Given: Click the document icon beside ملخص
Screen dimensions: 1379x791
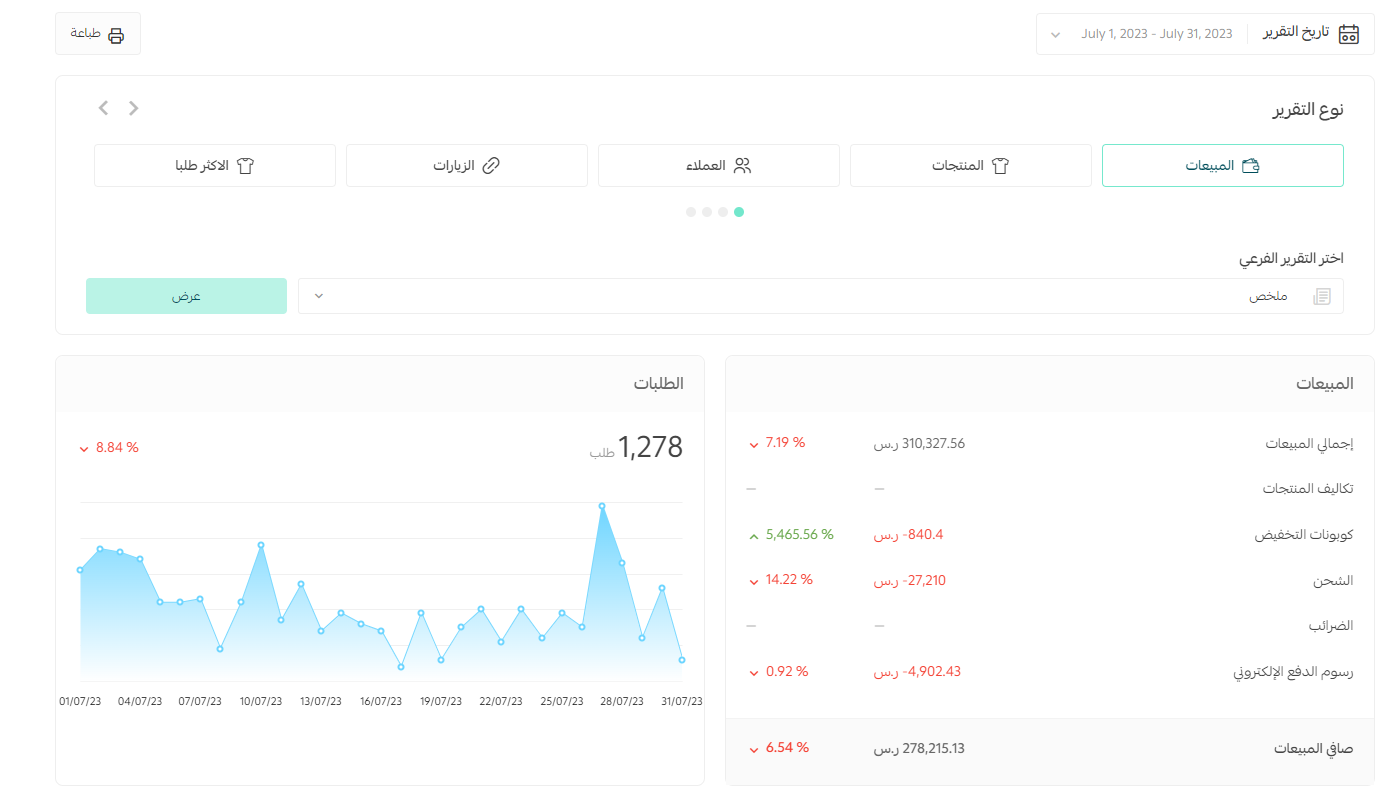Looking at the screenshot, I should [1321, 296].
